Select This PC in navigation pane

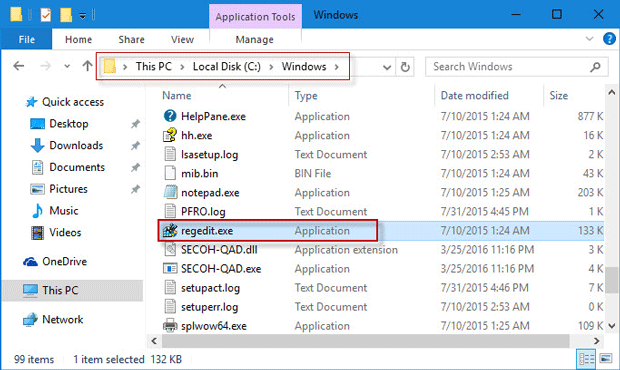click(51, 291)
